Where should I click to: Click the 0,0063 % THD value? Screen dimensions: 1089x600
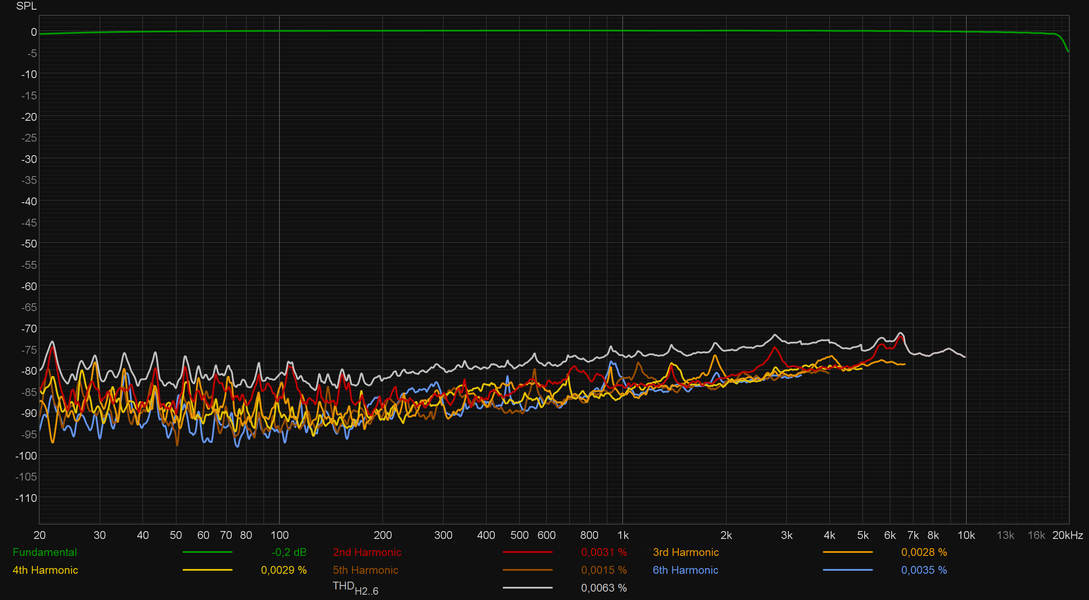tap(604, 588)
